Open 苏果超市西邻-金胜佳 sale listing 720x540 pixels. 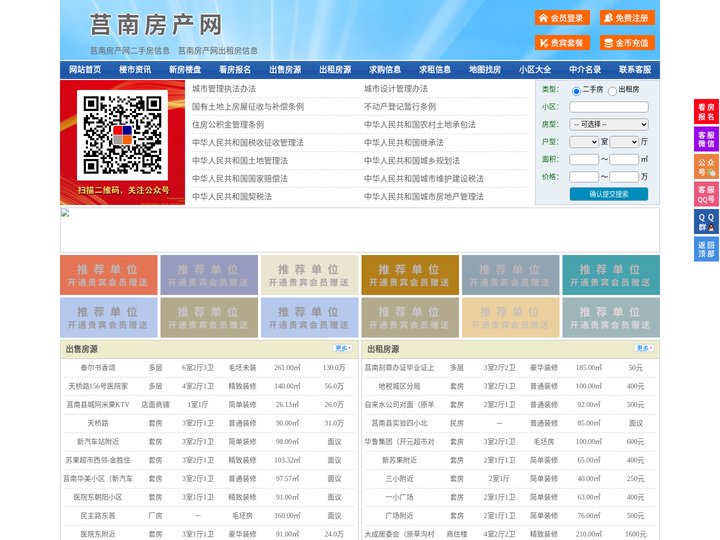tap(98, 460)
